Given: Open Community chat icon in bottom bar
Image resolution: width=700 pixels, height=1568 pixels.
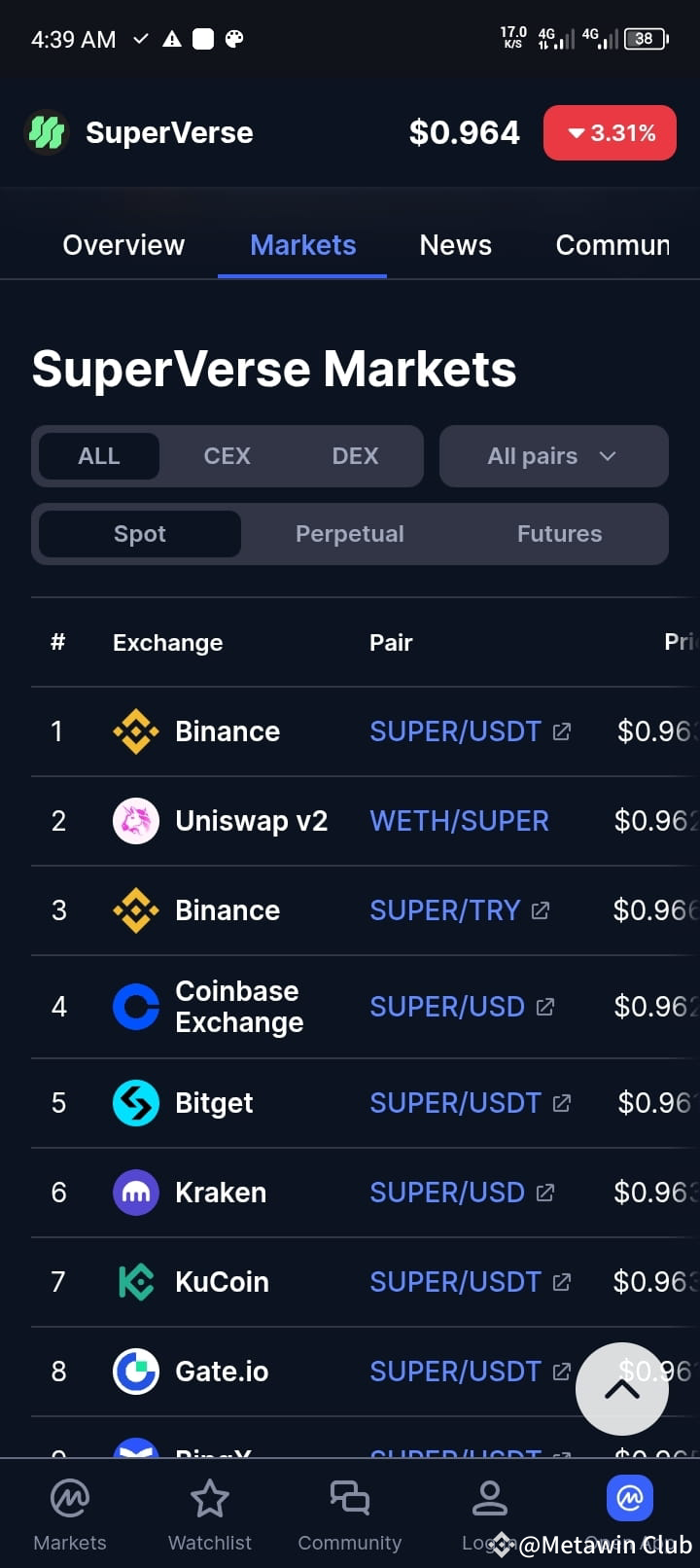Looking at the screenshot, I should [350, 1499].
